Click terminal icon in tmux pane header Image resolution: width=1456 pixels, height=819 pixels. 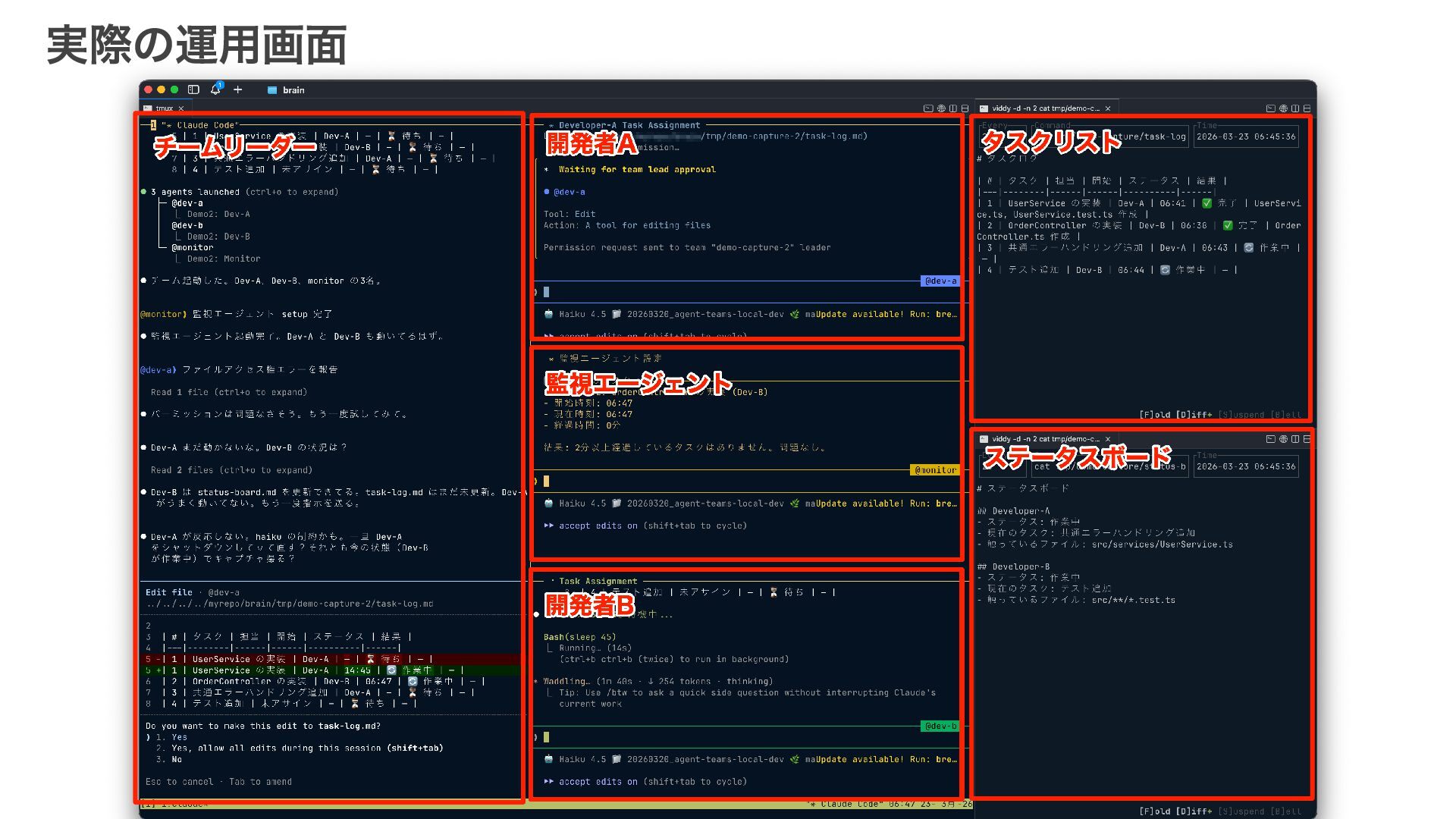[x=927, y=108]
